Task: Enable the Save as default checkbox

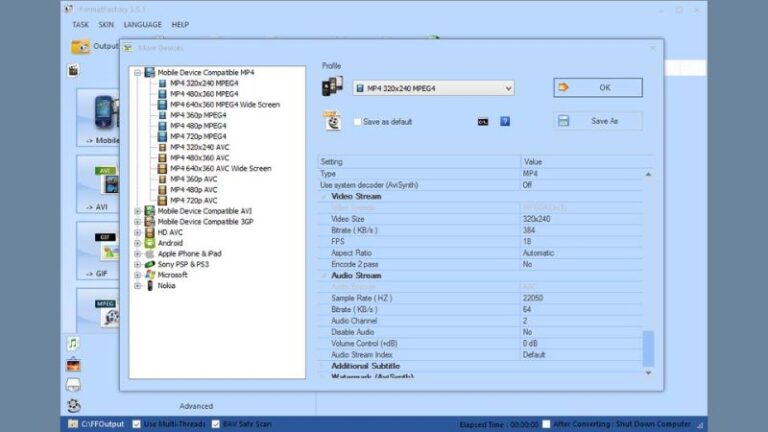Action: point(357,122)
